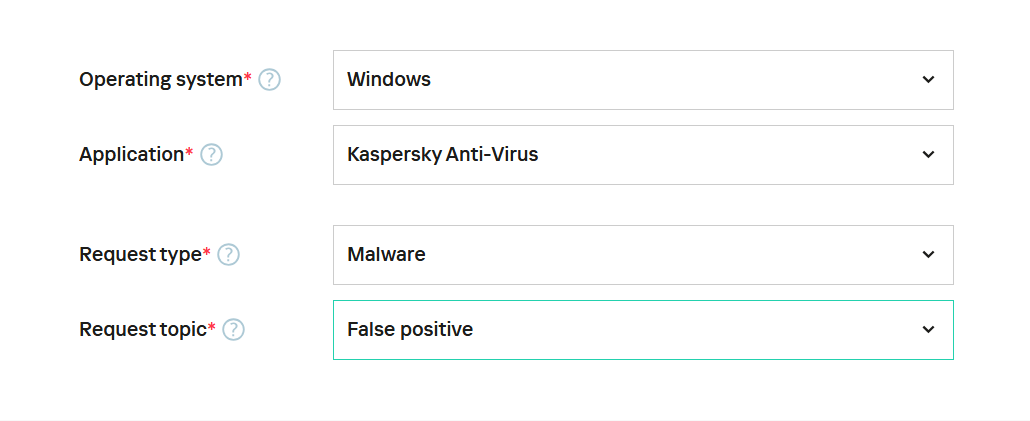Click the Application field label

(131, 155)
